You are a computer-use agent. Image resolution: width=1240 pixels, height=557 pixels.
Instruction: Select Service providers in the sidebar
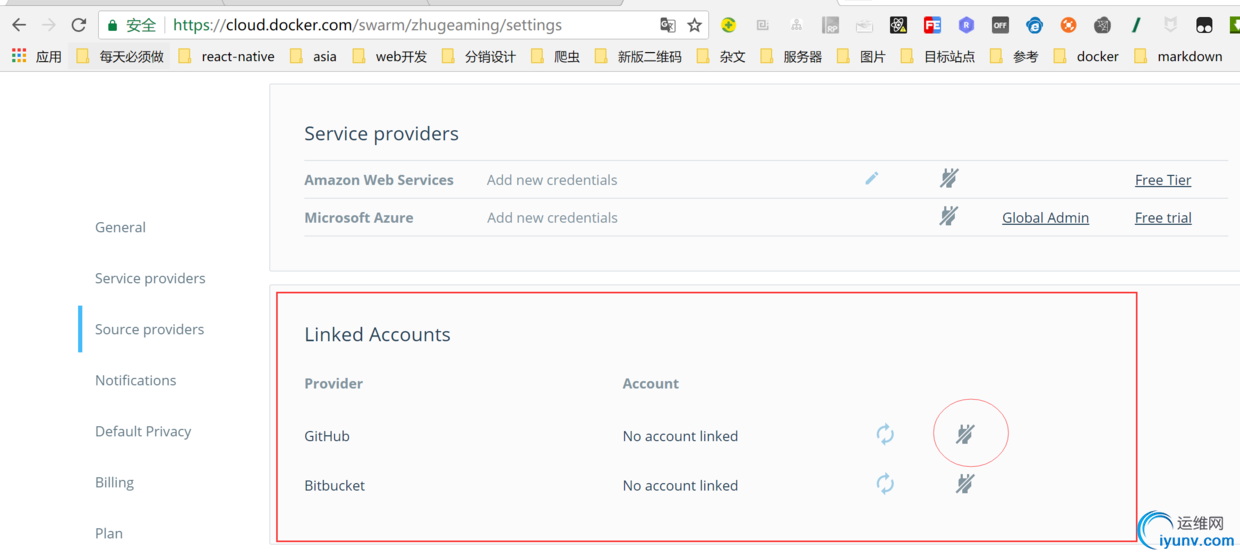150,278
